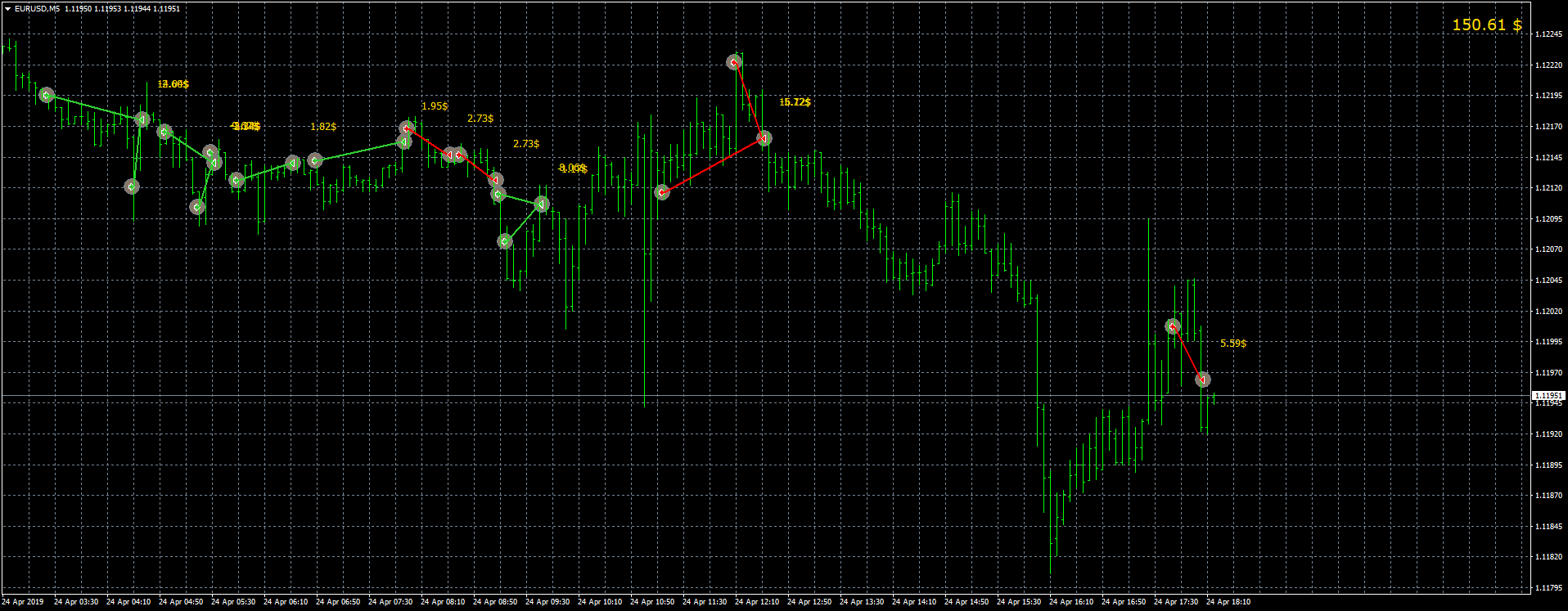The image size is (1568, 611).
Task: Click time axis label 24 Apr 06:50
Action: tap(338, 602)
